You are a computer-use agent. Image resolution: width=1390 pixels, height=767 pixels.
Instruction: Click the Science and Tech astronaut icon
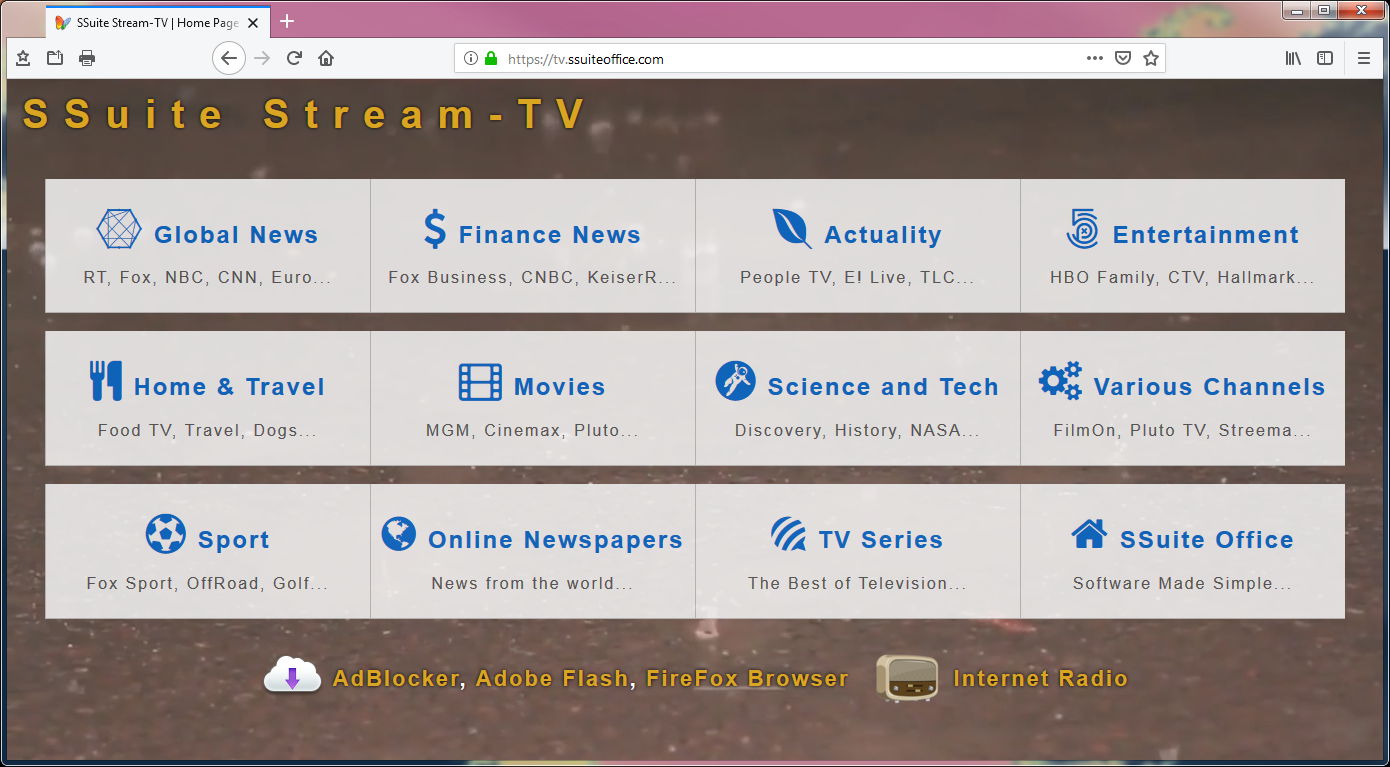click(x=736, y=381)
